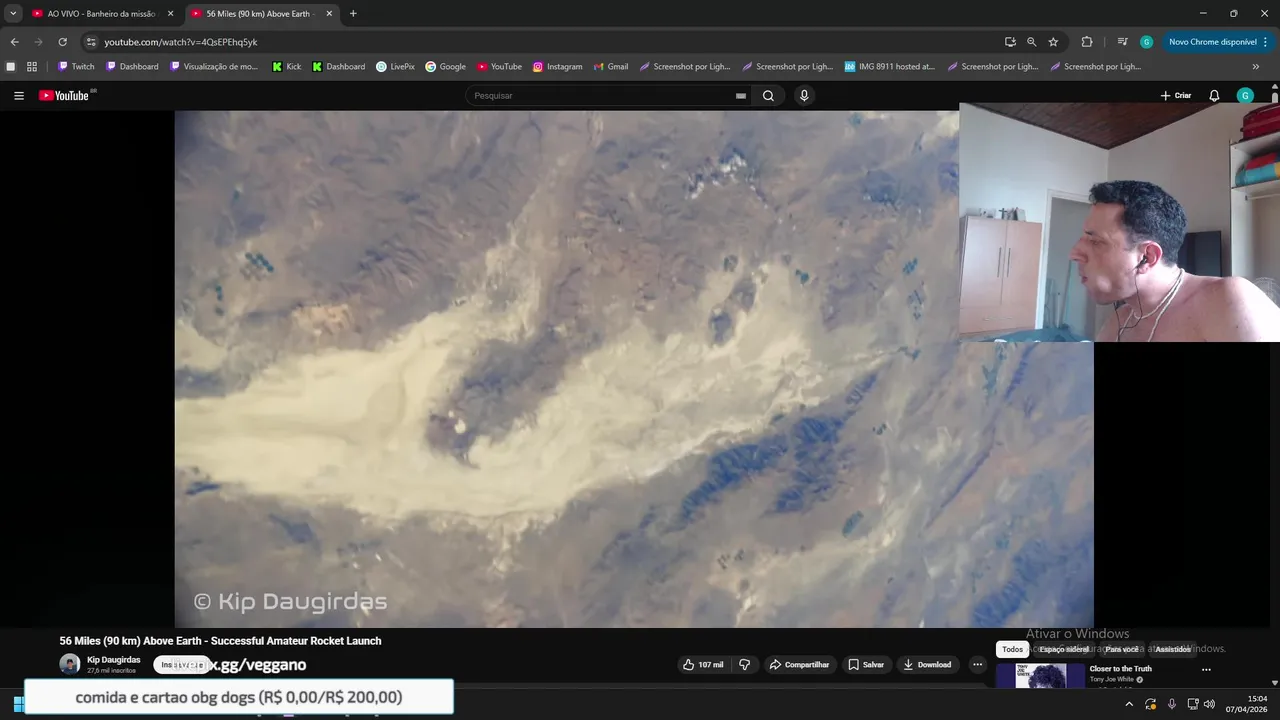This screenshot has height=720, width=1280.
Task: Open YouTube notifications bell
Action: [x=1214, y=96]
